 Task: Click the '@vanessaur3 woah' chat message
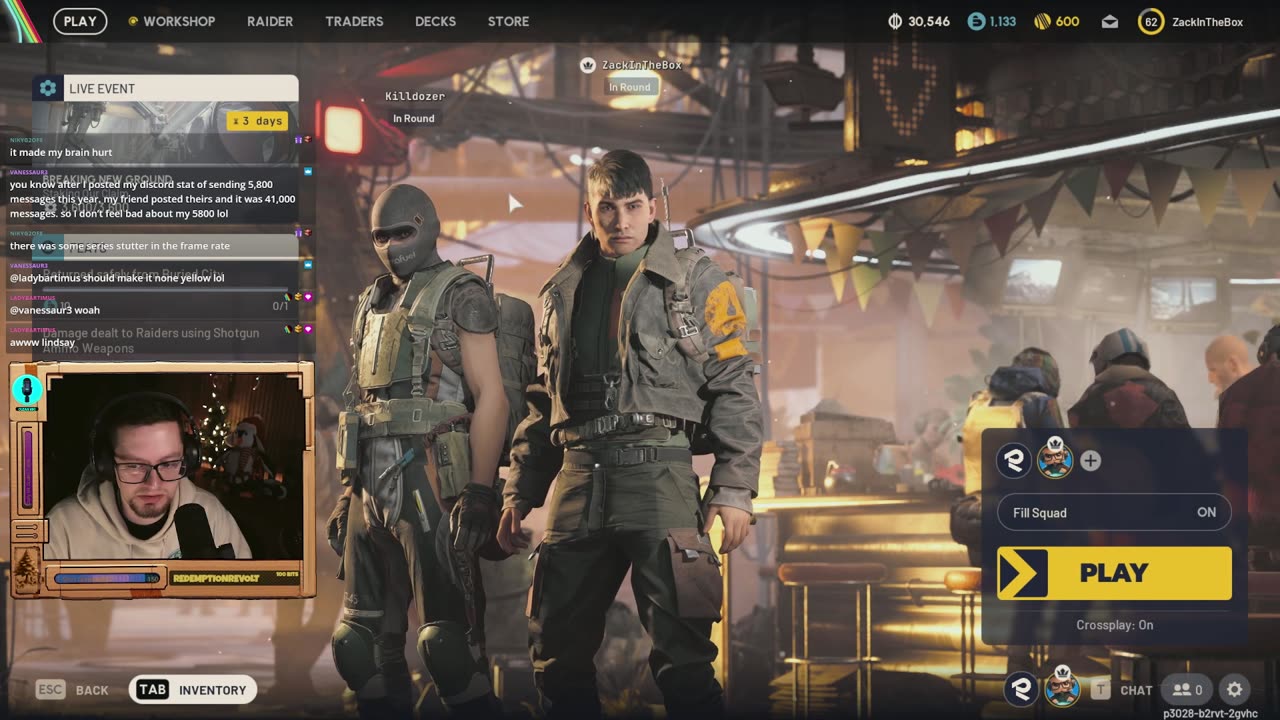(55, 310)
